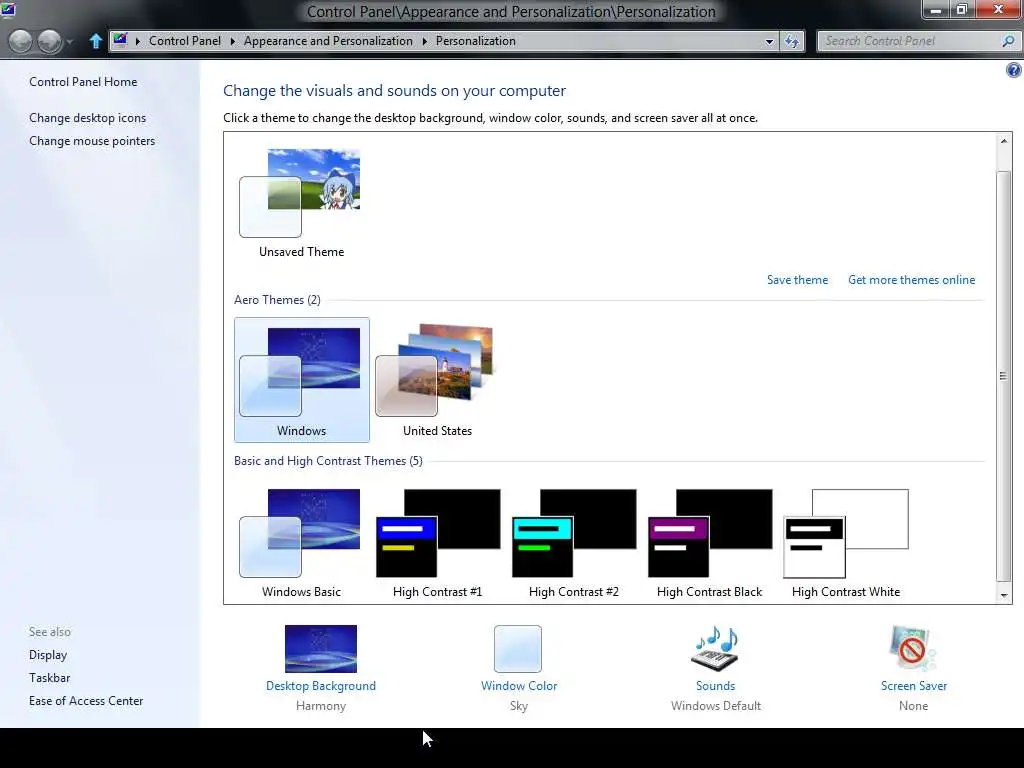Click the Forward navigation arrow button
This screenshot has height=768, width=1024.
pos(49,41)
